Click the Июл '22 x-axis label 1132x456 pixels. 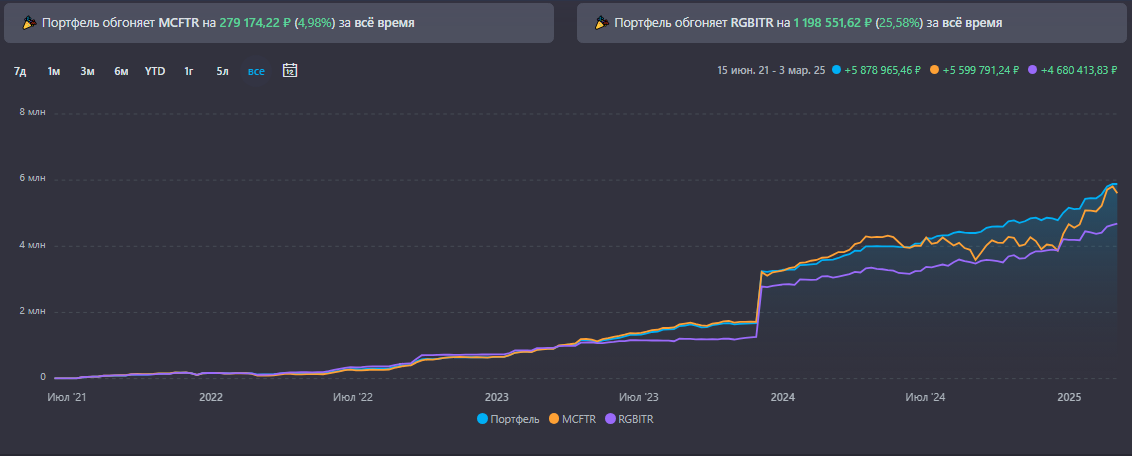click(x=353, y=397)
